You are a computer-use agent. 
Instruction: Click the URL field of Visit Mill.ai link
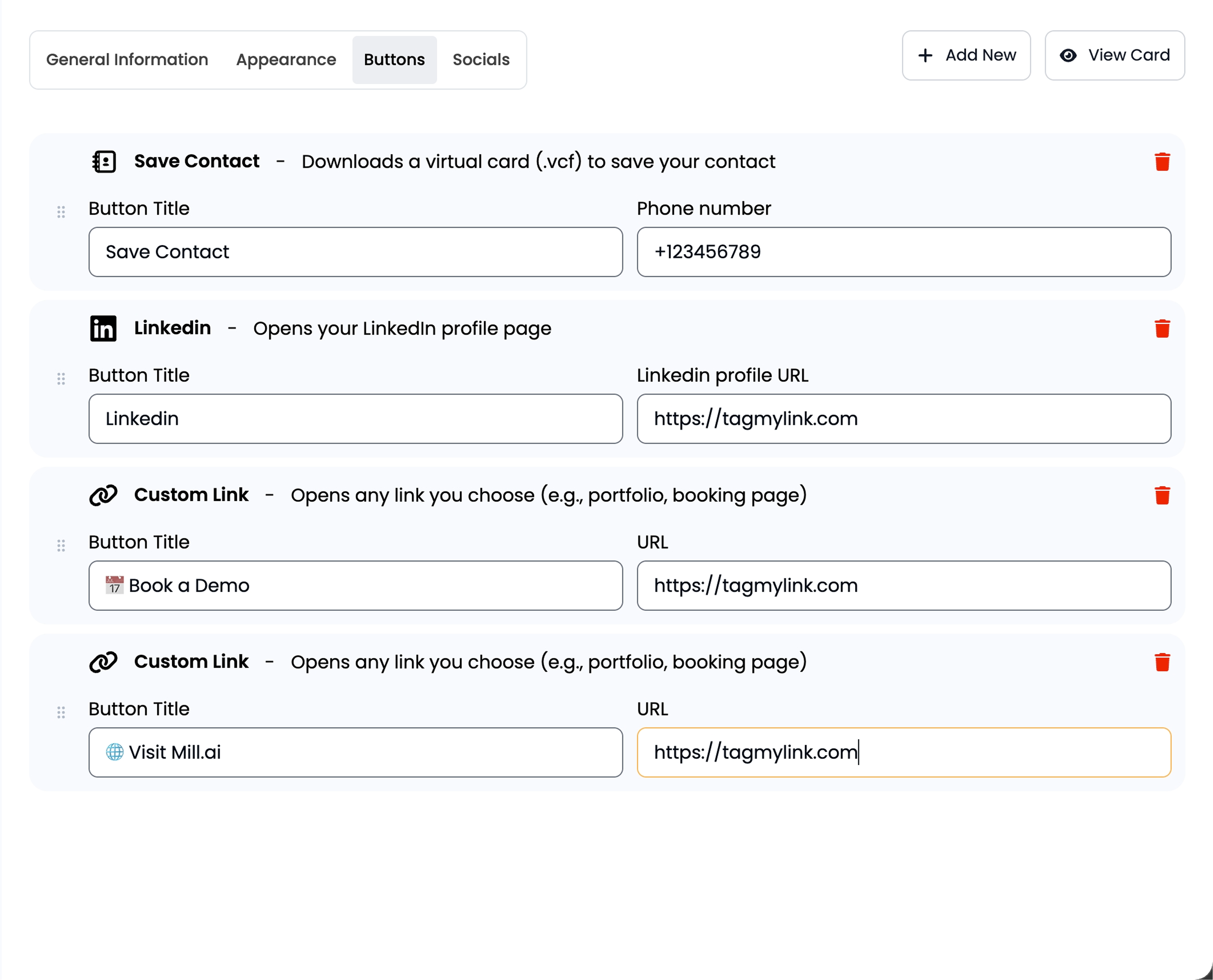904,752
